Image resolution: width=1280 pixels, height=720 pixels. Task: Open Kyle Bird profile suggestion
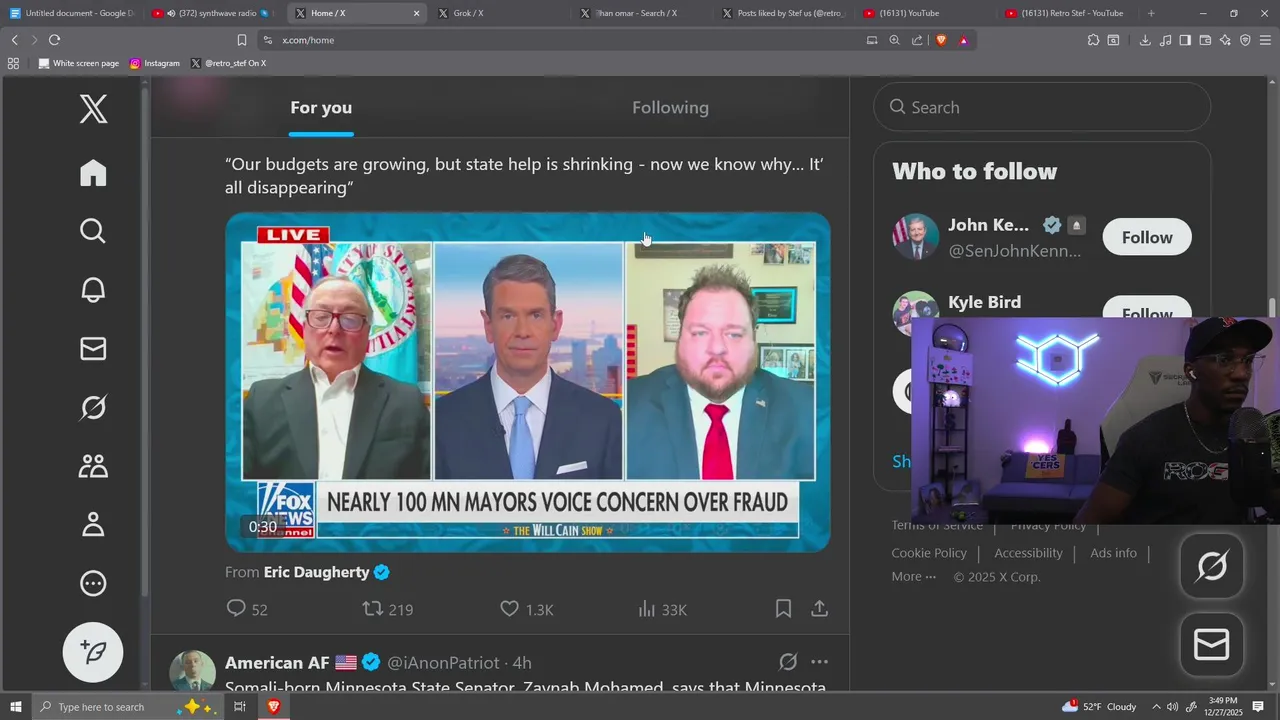pos(984,302)
